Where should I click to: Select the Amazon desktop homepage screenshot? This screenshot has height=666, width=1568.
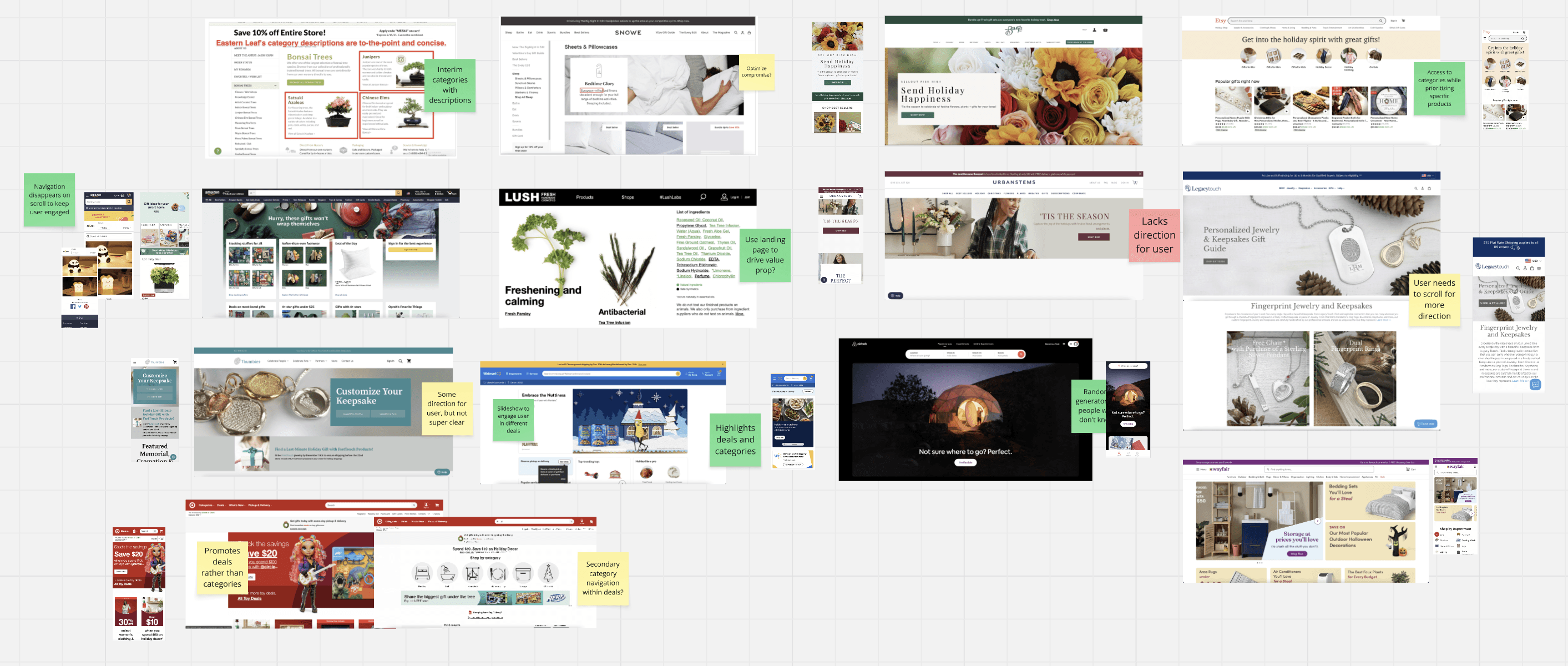tap(331, 253)
